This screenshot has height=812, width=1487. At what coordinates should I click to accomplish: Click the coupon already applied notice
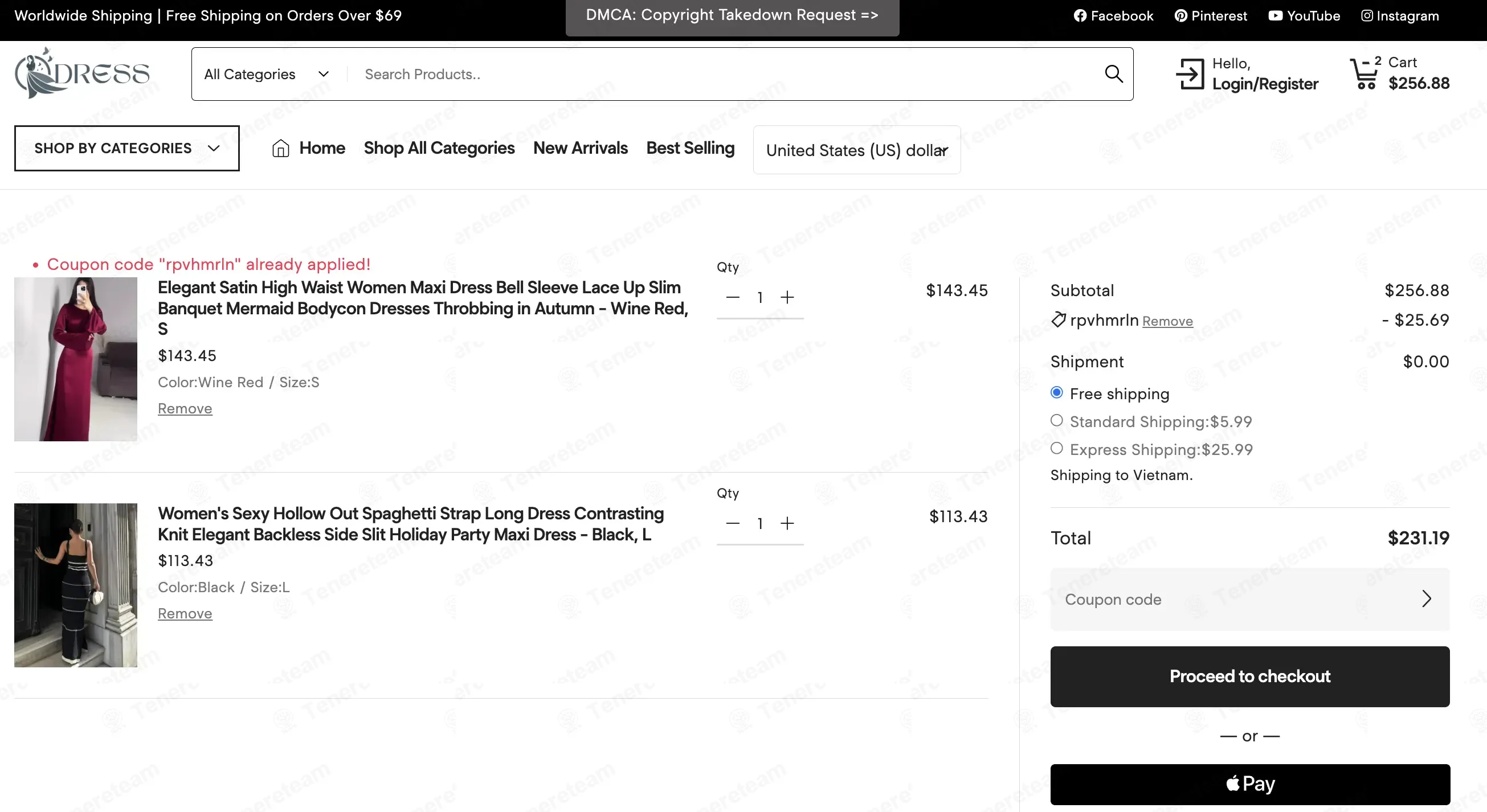[209, 264]
